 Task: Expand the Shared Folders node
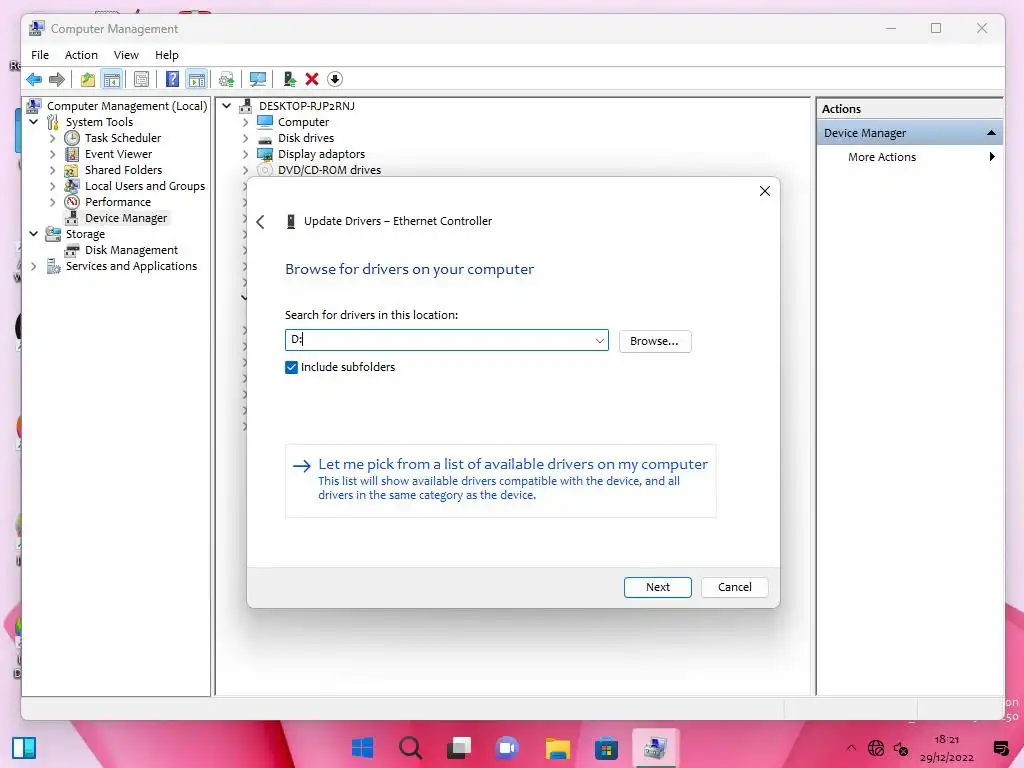coord(53,170)
